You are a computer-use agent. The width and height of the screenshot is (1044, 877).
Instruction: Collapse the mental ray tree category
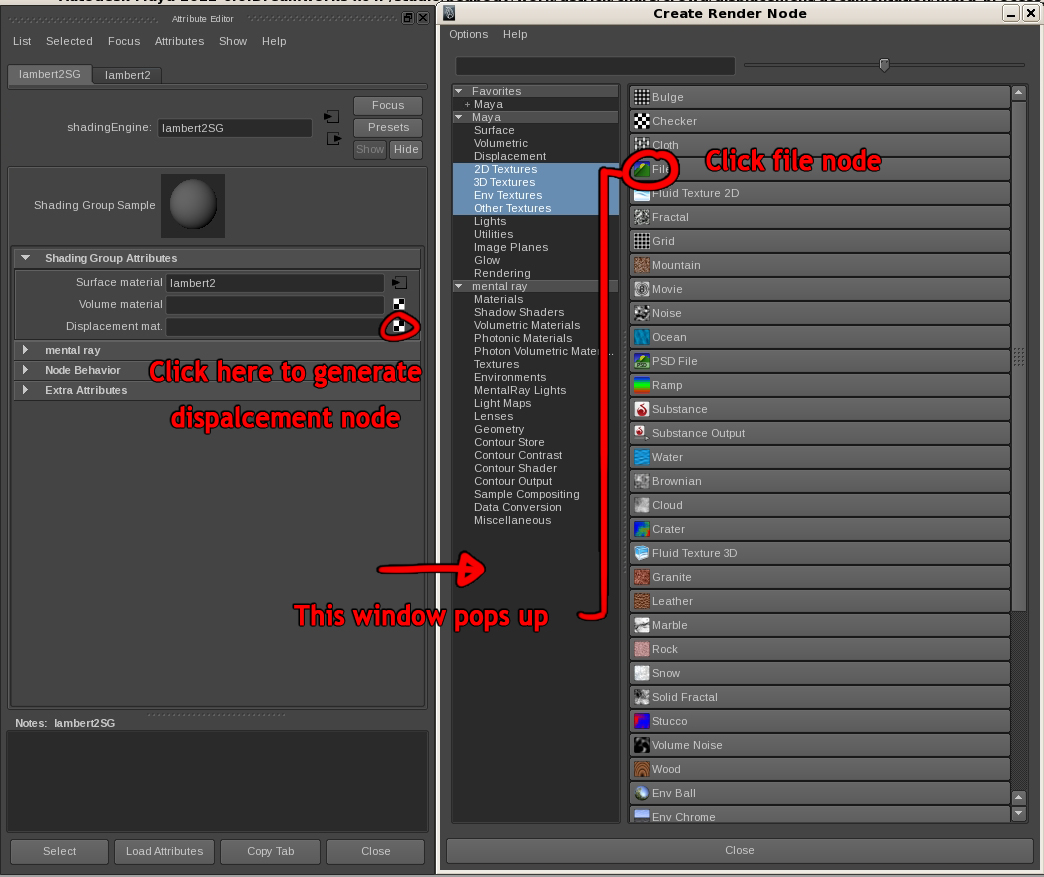point(459,286)
